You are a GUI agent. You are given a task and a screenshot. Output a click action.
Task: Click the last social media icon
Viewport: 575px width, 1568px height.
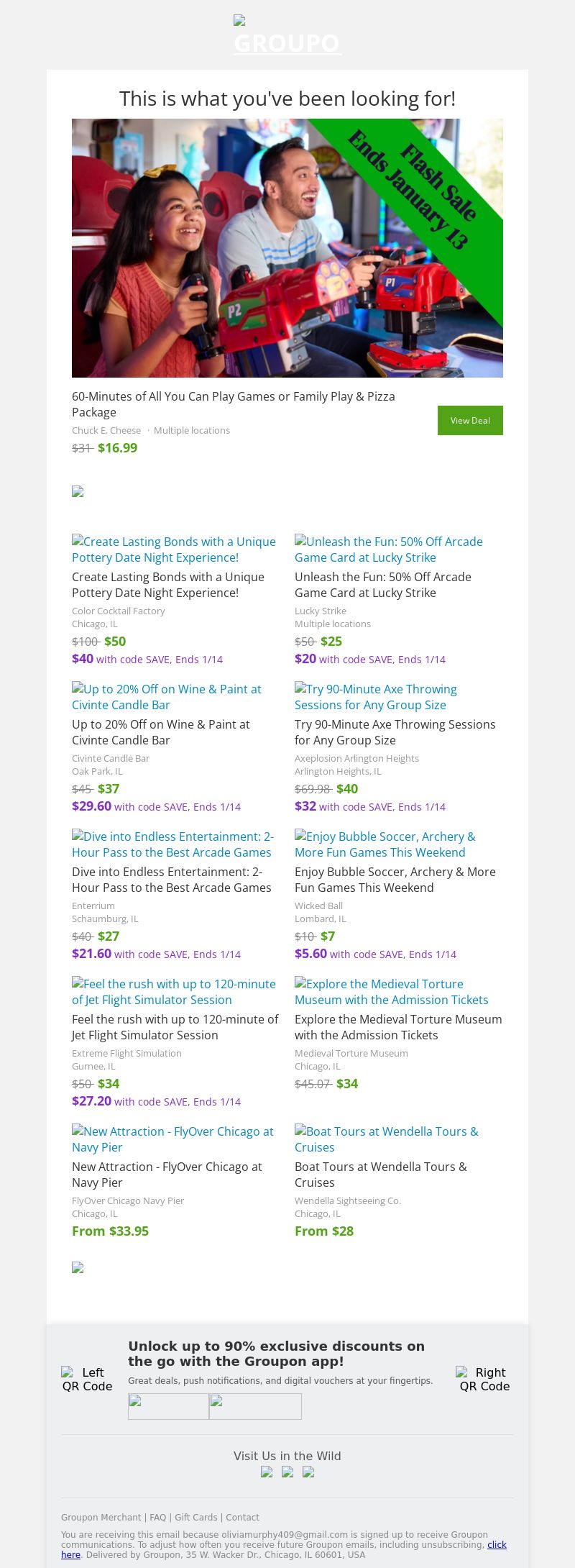[308, 1472]
